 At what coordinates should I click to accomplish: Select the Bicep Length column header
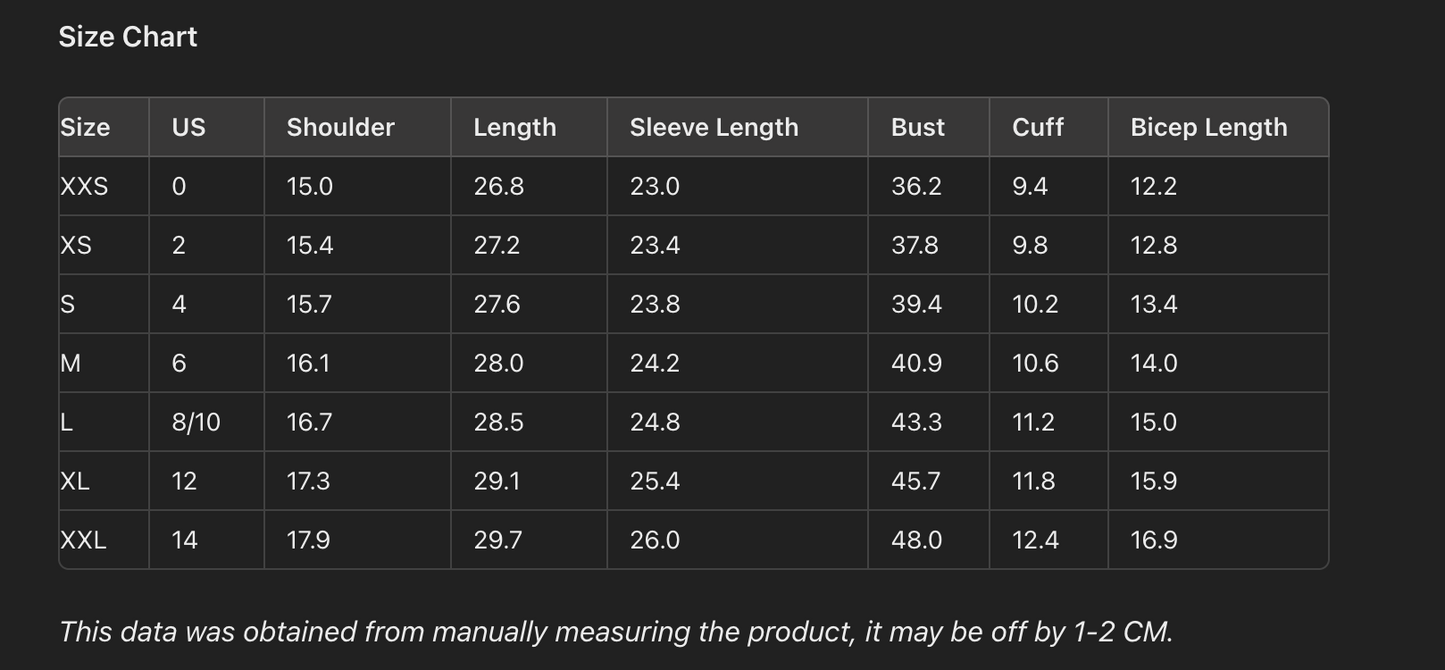[x=1208, y=127]
